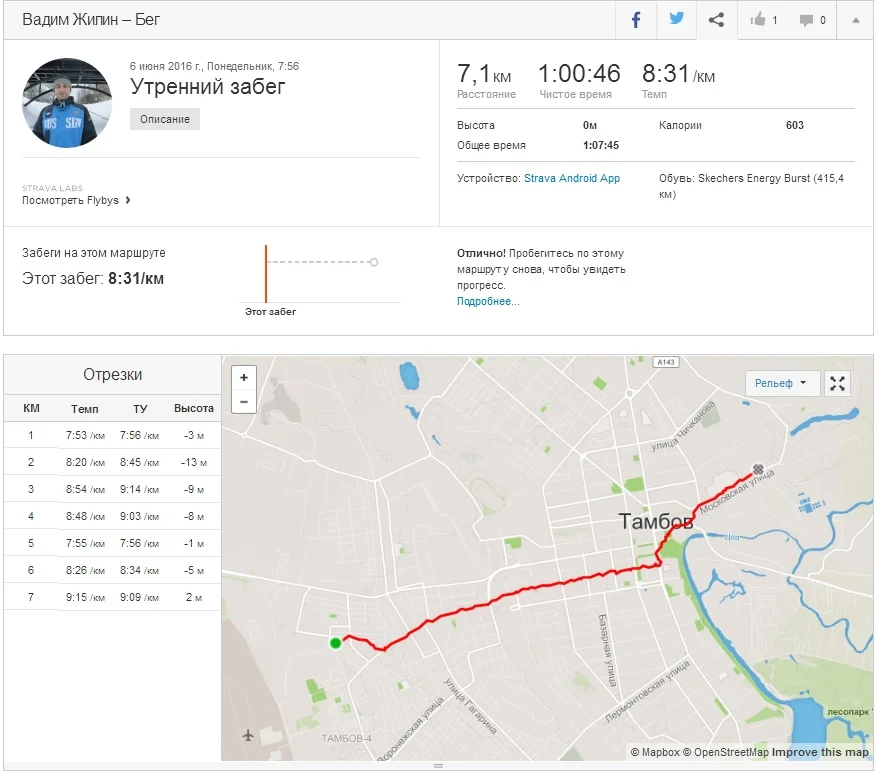876x771 pixels.
Task: Select kilometer 7 split row
Action: pyautogui.click(x=112, y=597)
